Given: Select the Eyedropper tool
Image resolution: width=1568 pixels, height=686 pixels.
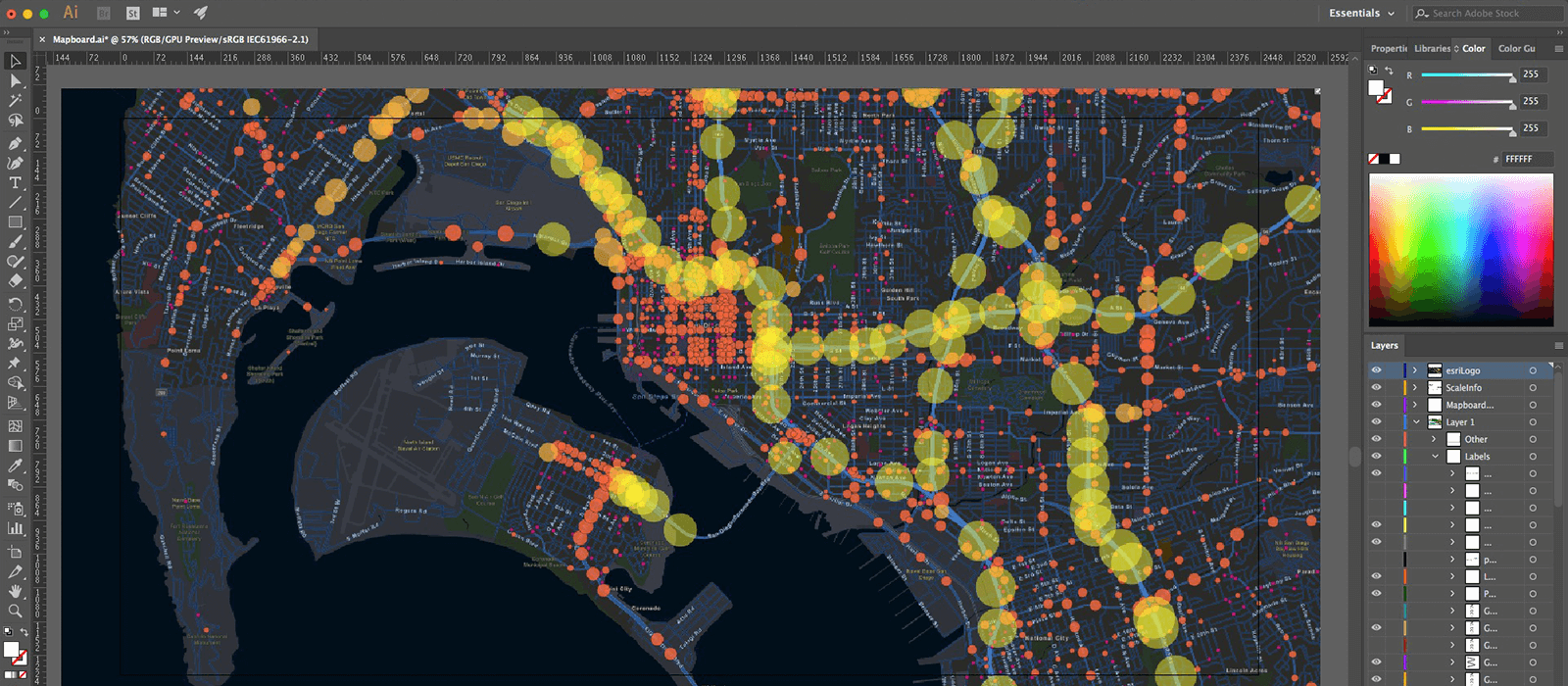Looking at the screenshot, I should pos(16,466).
